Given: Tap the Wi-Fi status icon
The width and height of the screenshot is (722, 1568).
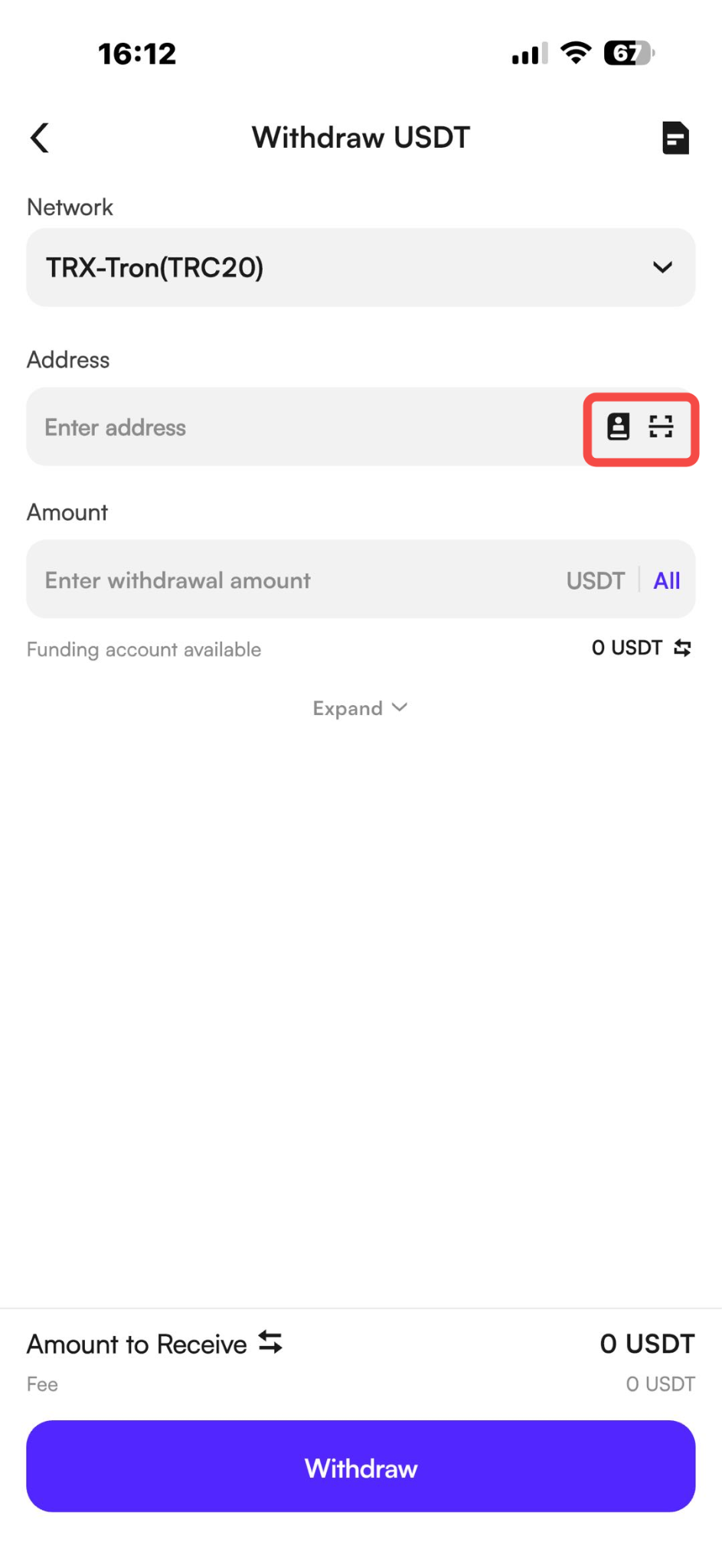Looking at the screenshot, I should [576, 53].
